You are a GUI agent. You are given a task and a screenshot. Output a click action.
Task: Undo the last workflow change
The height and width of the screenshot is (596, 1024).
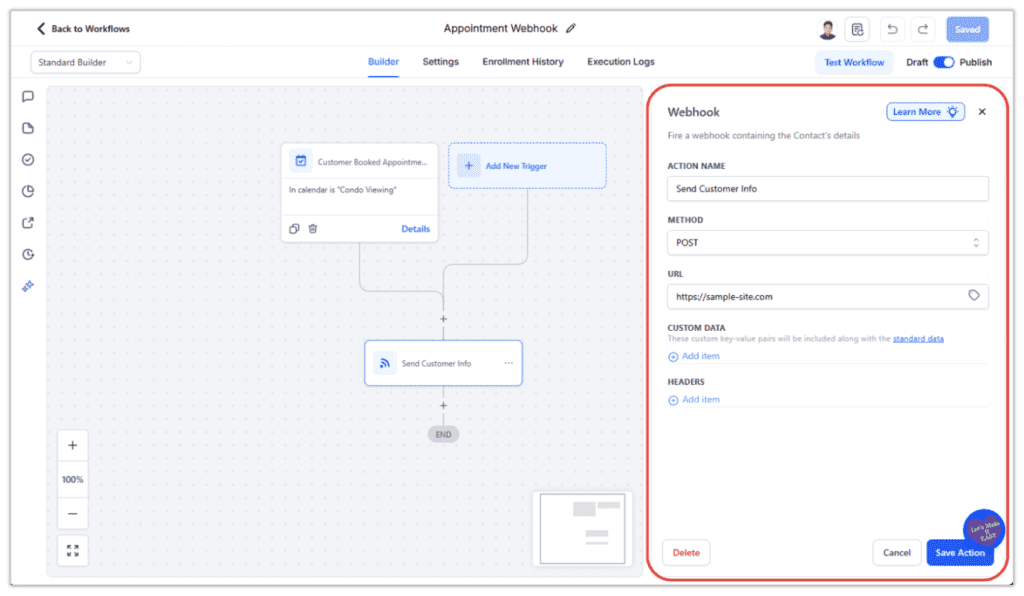tap(892, 29)
